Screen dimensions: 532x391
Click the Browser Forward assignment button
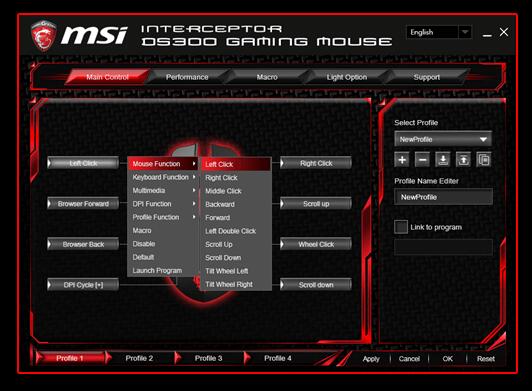coord(83,204)
